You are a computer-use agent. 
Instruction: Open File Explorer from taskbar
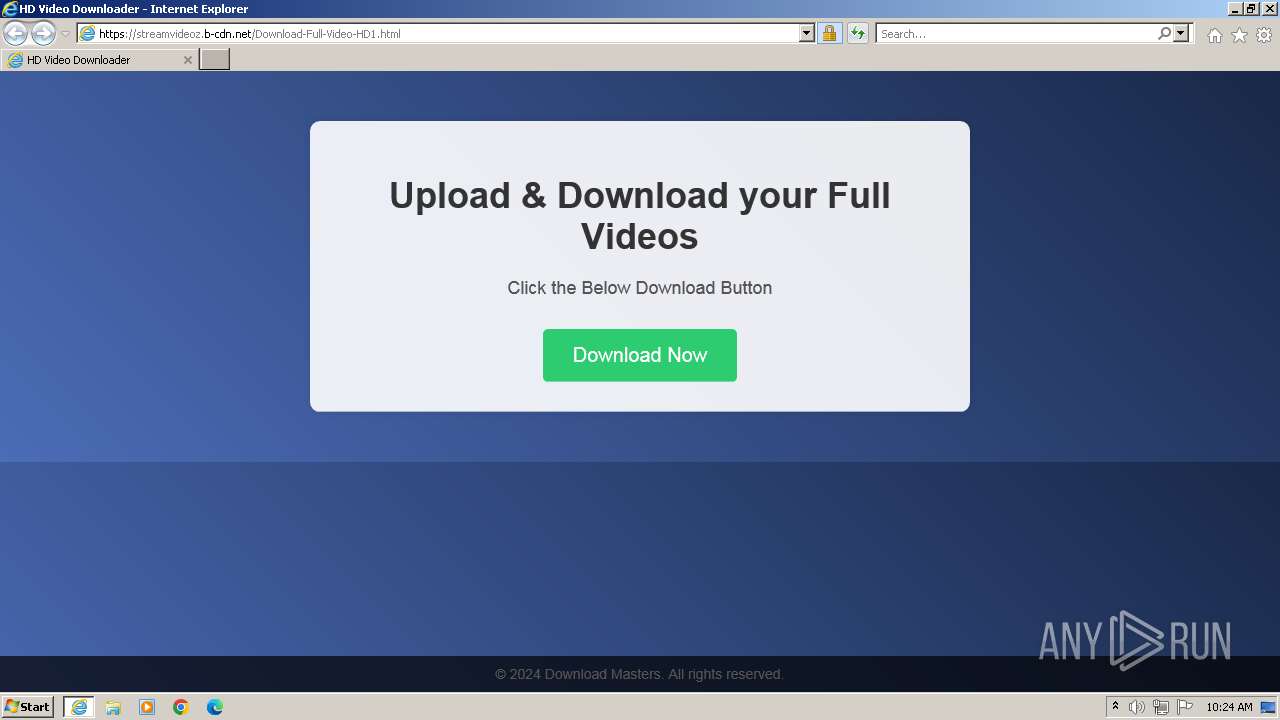pos(113,707)
